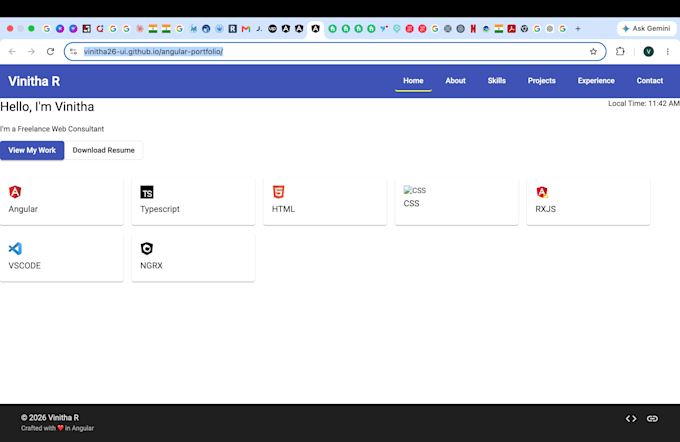
Task: Click the HTML5 shield icon
Action: tap(278, 192)
